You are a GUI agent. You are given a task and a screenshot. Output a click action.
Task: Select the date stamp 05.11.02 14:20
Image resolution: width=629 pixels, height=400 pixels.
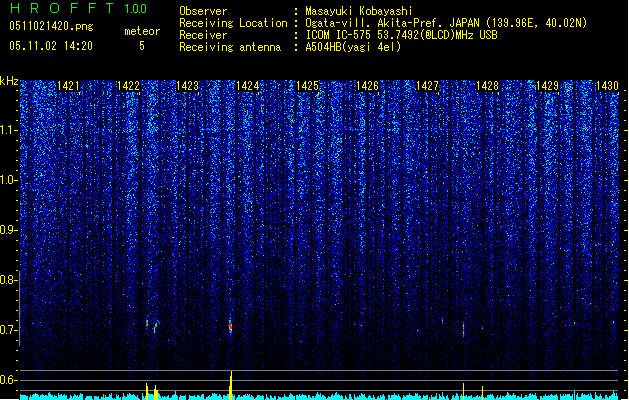pyautogui.click(x=51, y=46)
